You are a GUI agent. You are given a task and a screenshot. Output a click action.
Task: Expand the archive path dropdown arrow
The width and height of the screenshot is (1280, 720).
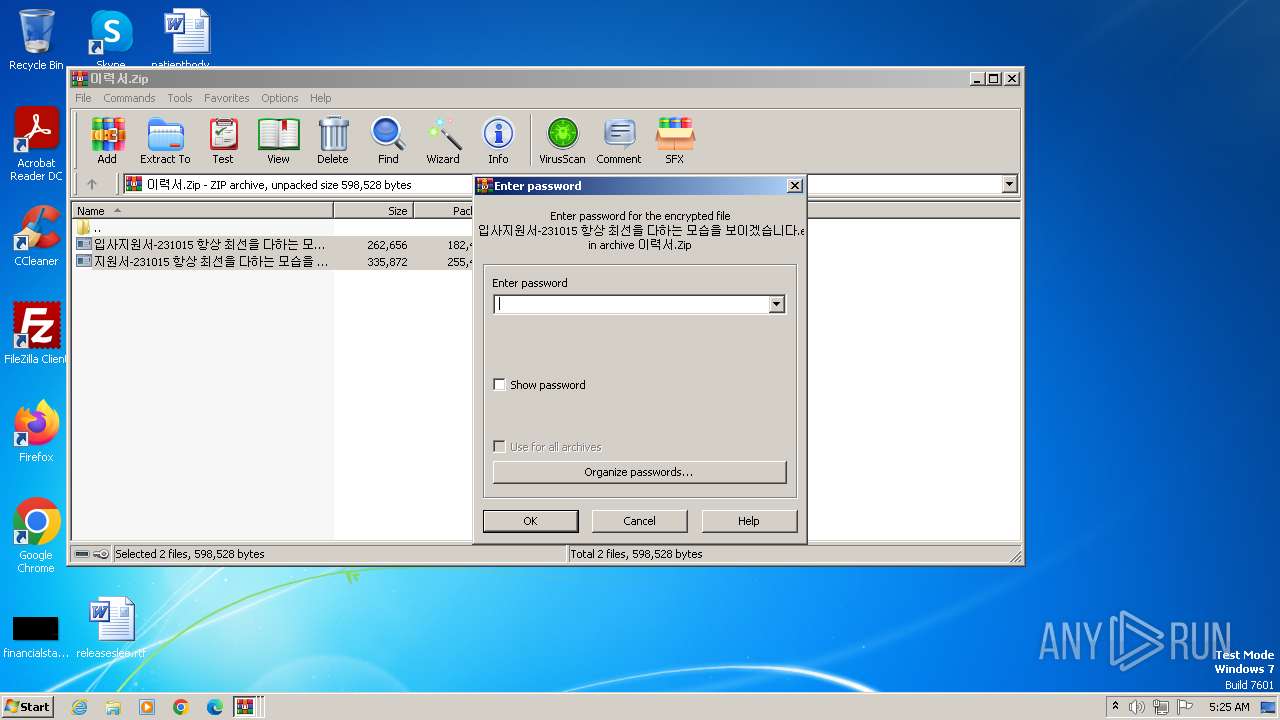click(1009, 184)
